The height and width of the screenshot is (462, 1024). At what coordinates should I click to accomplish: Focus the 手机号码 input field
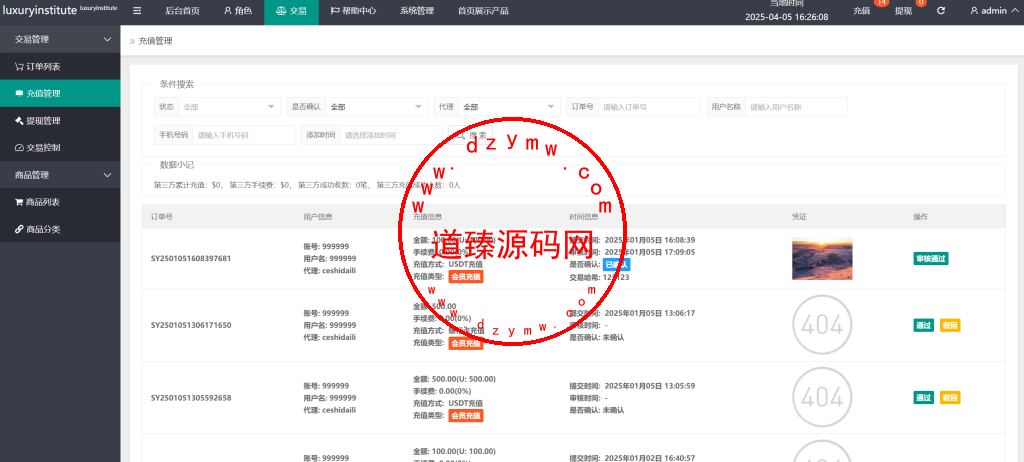point(244,135)
